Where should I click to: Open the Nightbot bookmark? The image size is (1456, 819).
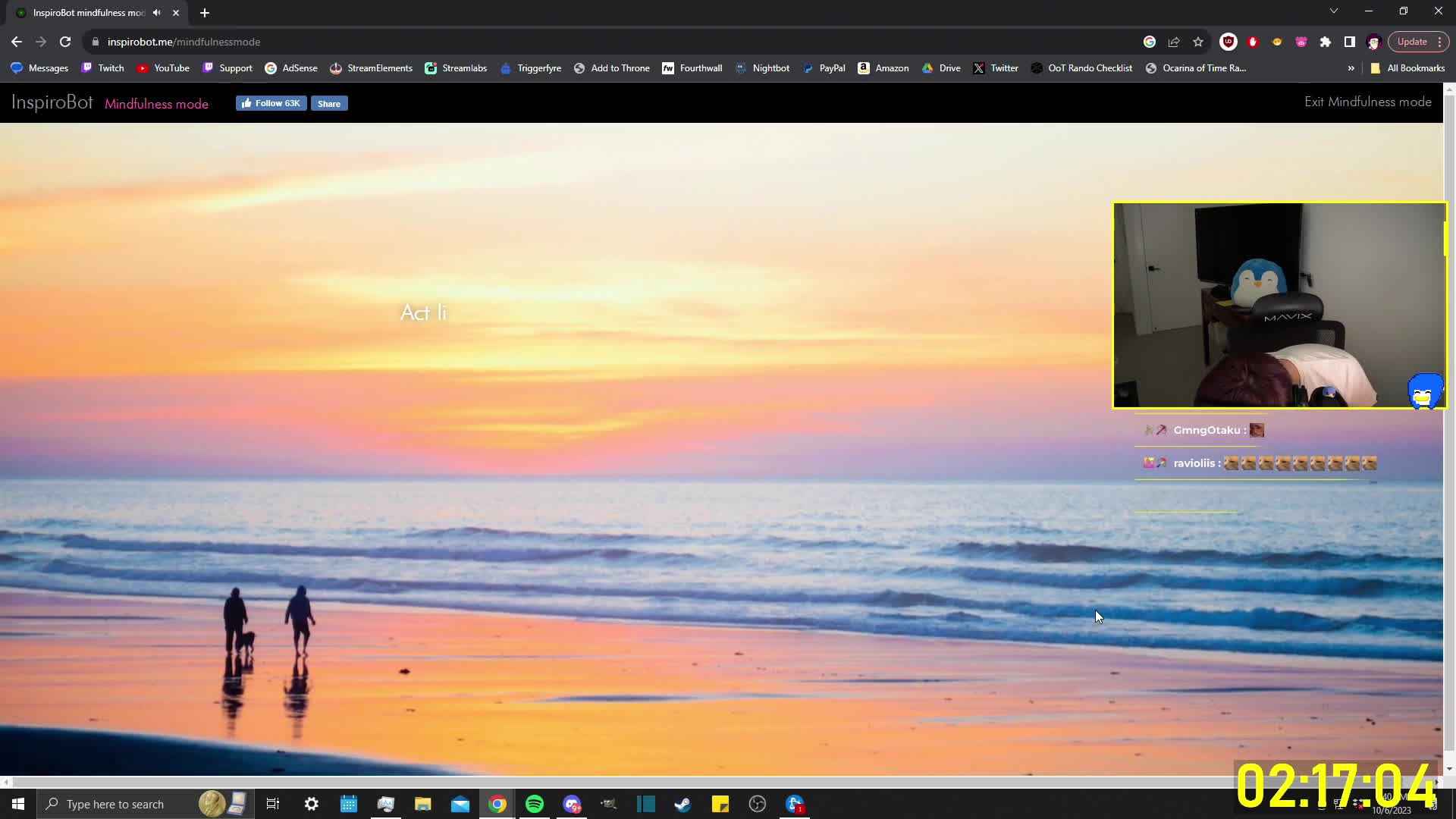[762, 68]
